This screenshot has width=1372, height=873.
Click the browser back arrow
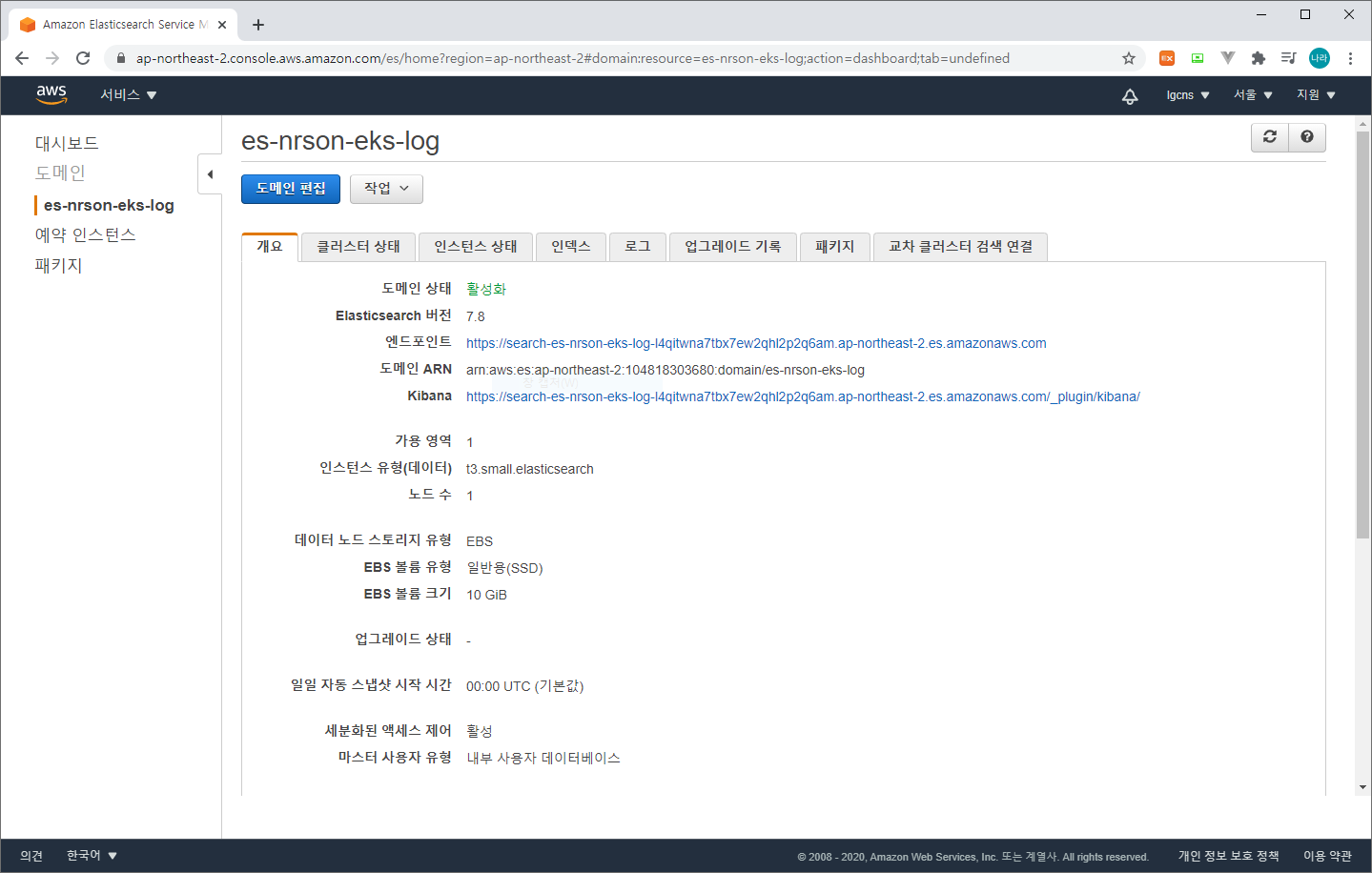(x=22, y=58)
